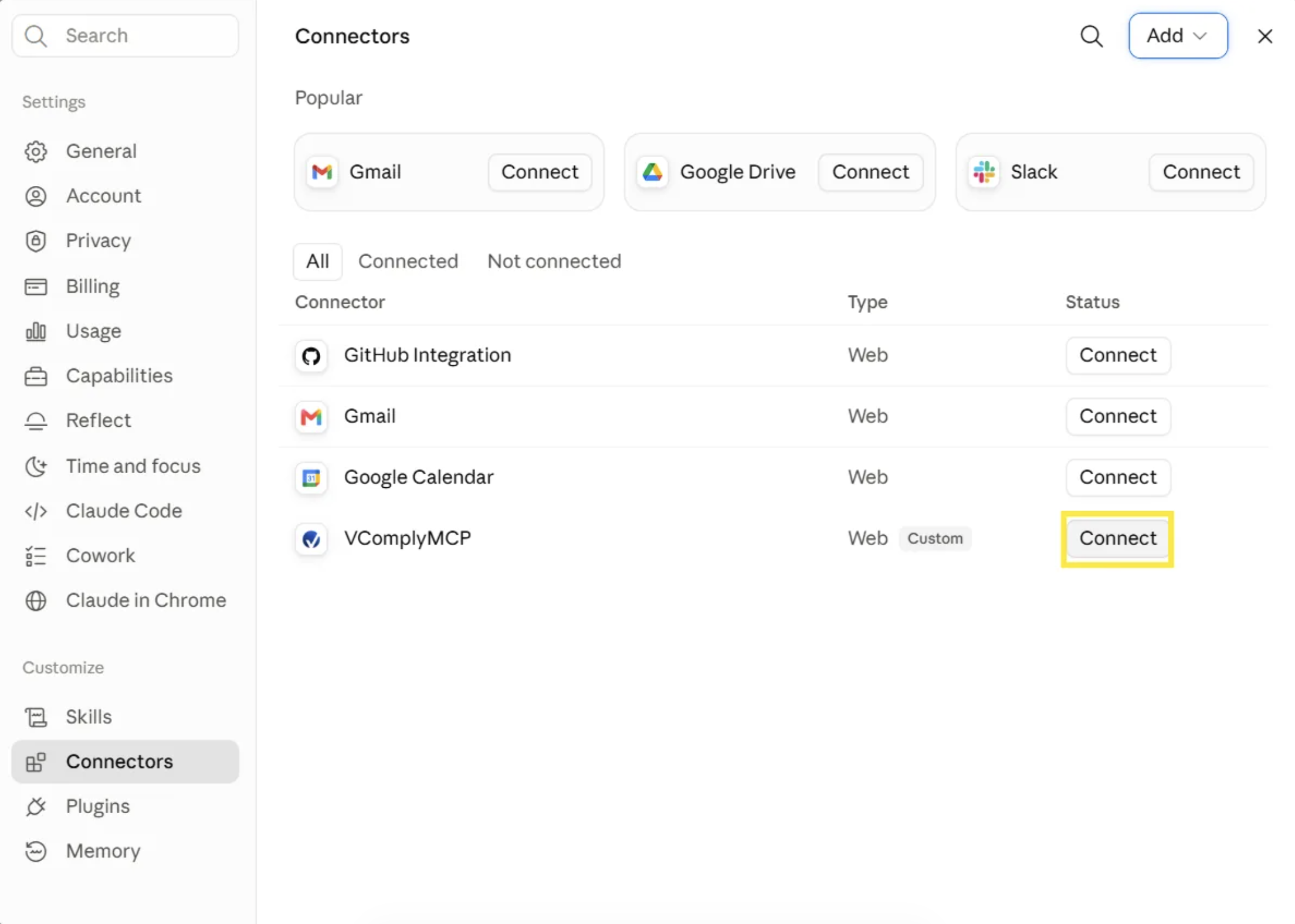Click the VComplyMCP logo icon
1295x924 pixels.
311,539
